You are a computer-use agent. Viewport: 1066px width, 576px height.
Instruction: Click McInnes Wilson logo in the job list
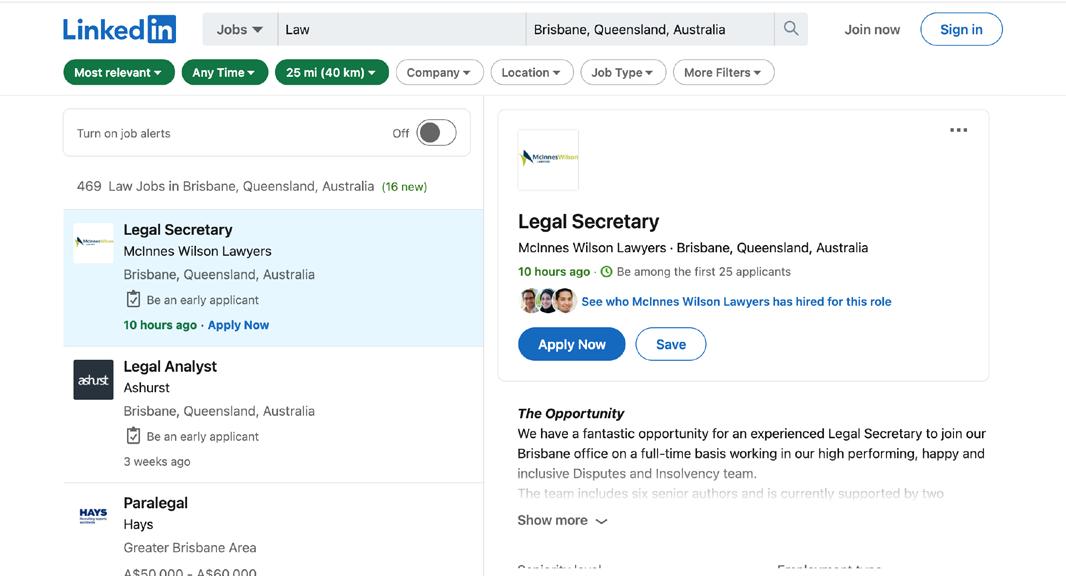[x=93, y=243]
